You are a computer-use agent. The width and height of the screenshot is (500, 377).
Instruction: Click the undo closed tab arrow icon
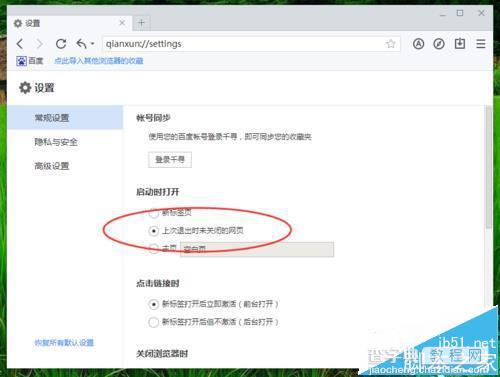(x=81, y=43)
